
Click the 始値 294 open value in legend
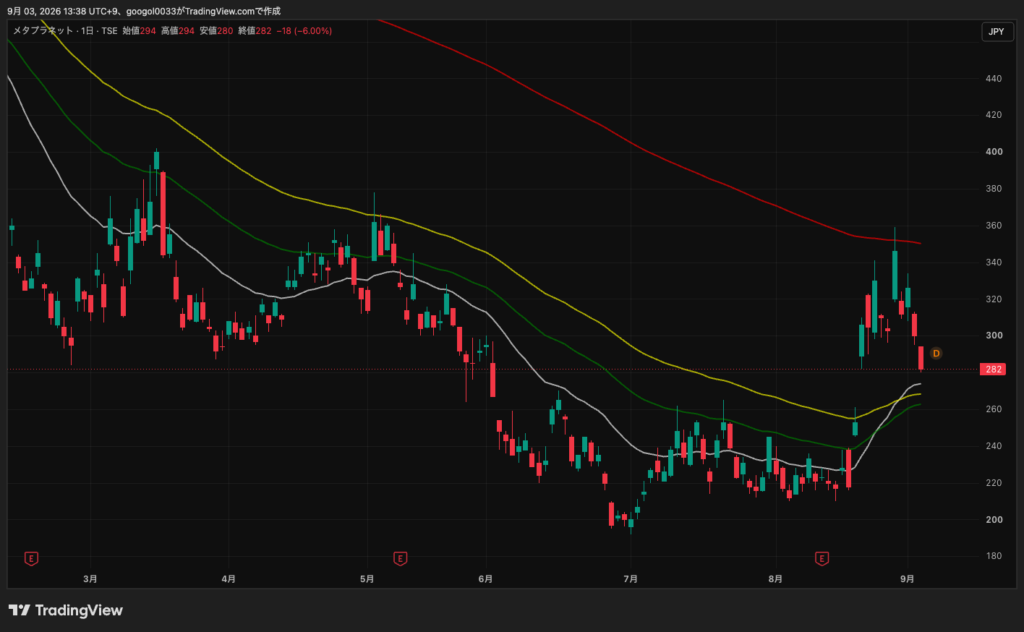pyautogui.click(x=139, y=31)
